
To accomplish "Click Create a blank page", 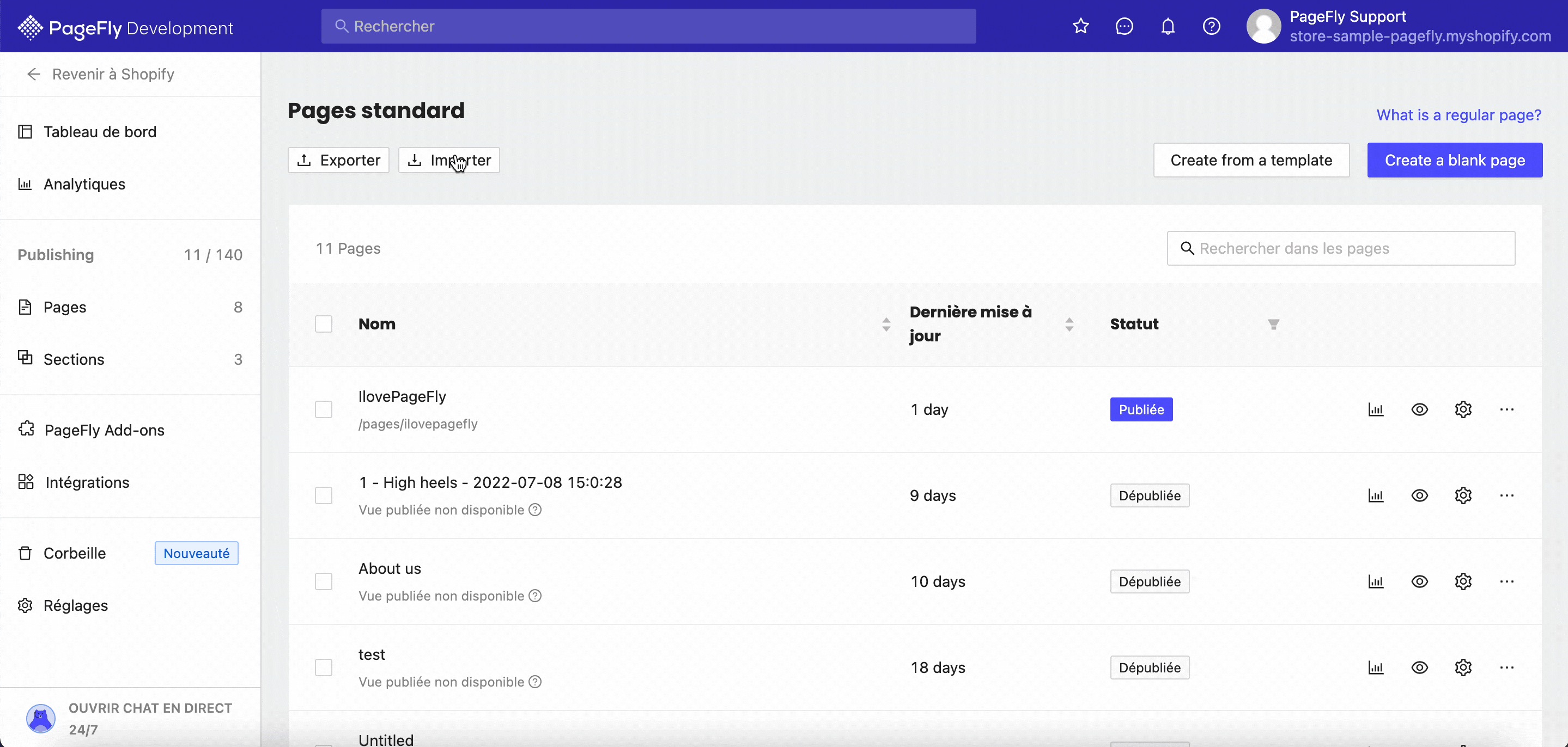I will pos(1455,160).
